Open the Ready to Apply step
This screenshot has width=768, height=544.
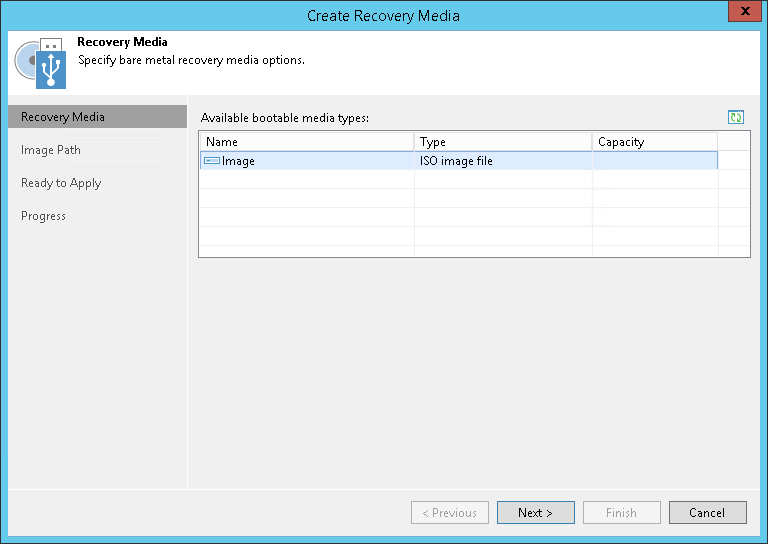[61, 183]
